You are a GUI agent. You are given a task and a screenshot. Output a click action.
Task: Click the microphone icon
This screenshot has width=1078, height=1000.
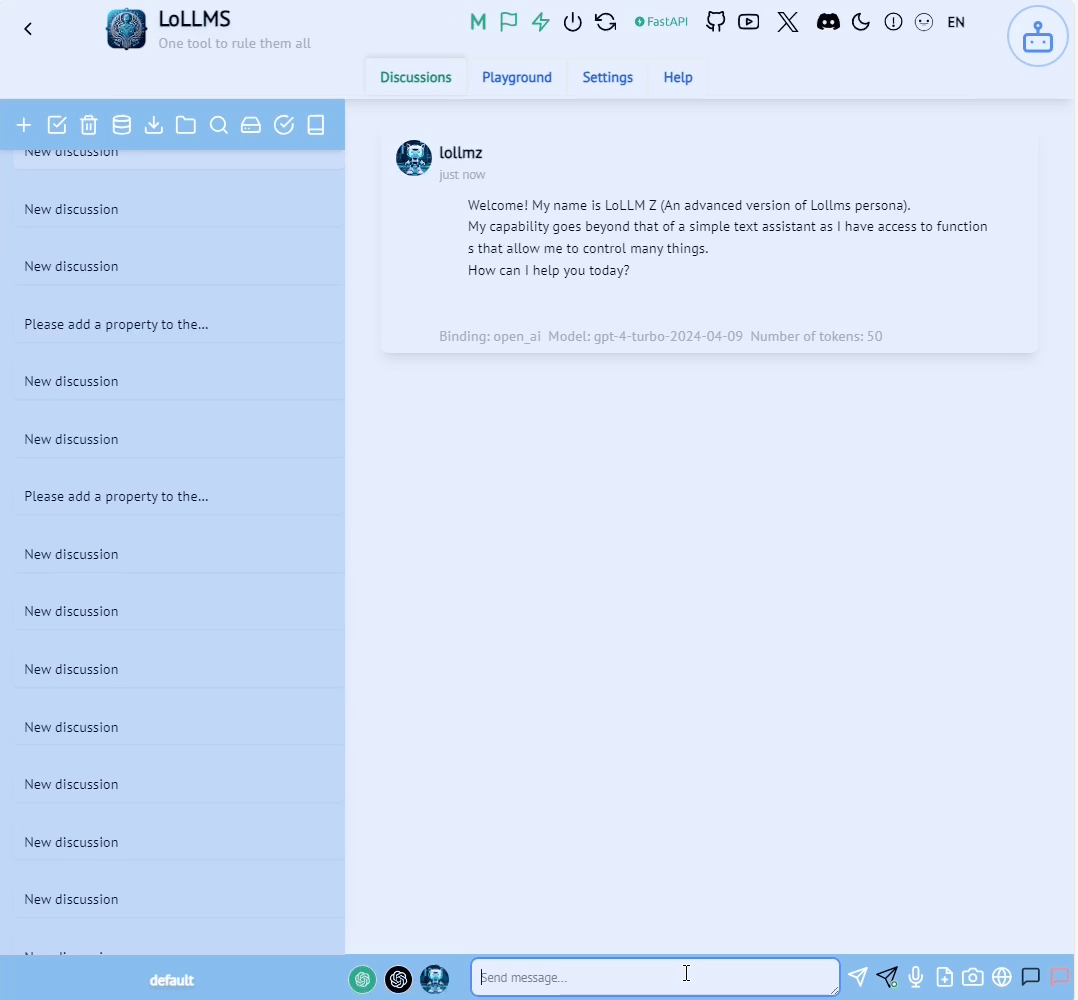point(916,976)
